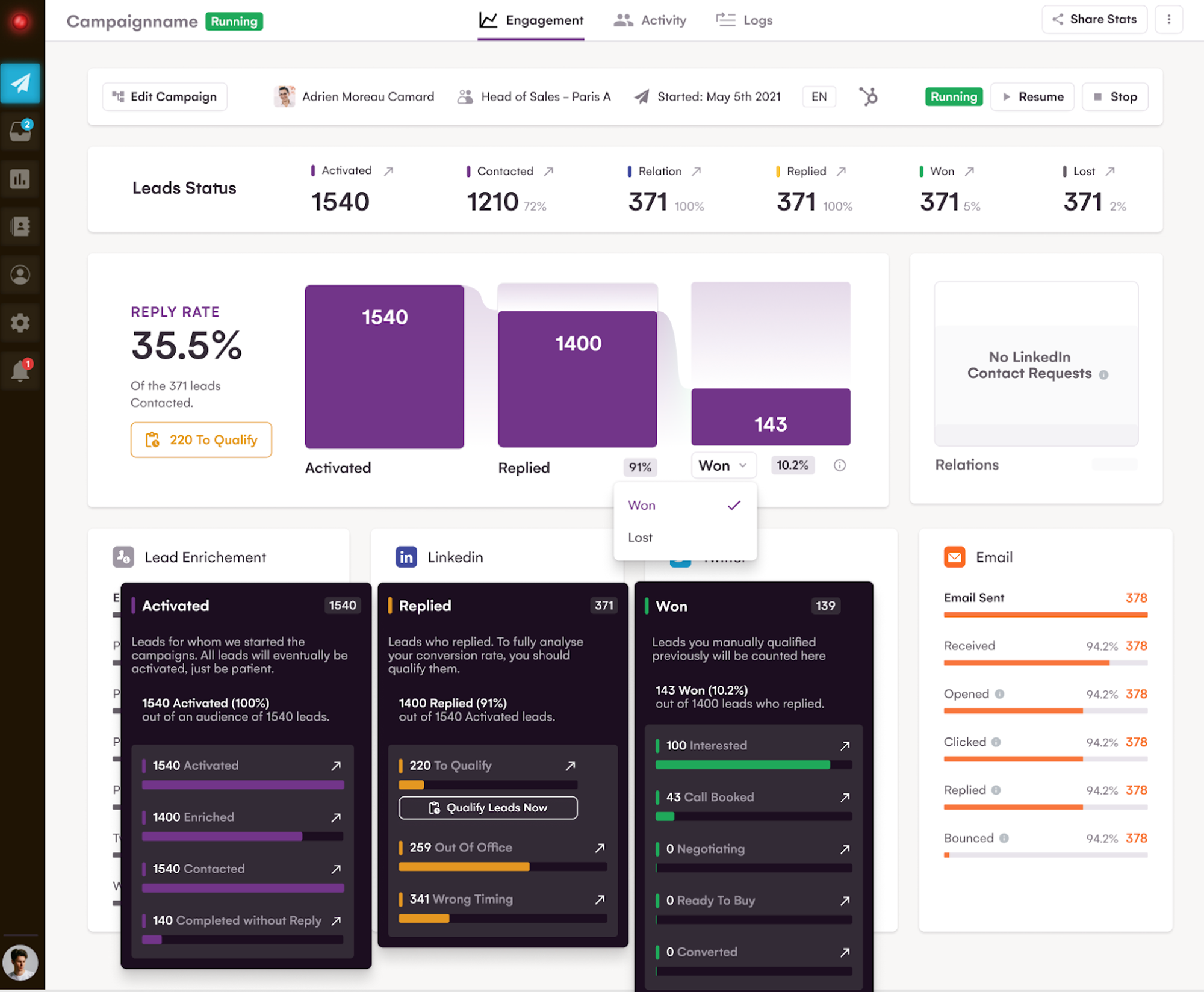Click user avatar at sidebar bottom
The width and height of the screenshot is (1204, 992).
[20, 962]
